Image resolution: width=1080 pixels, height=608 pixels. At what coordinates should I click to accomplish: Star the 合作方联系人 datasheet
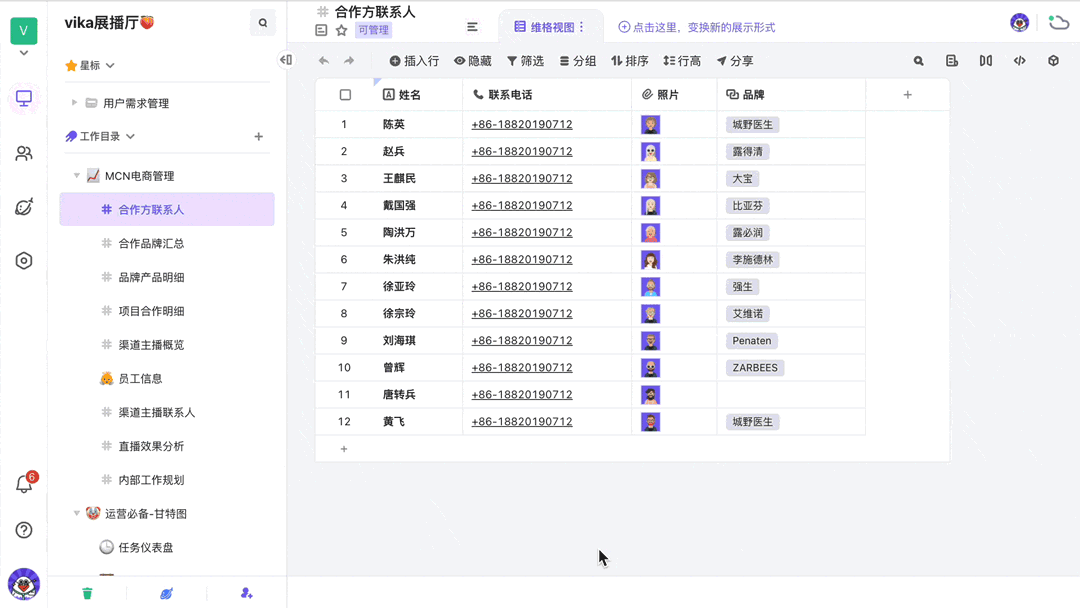point(341,30)
